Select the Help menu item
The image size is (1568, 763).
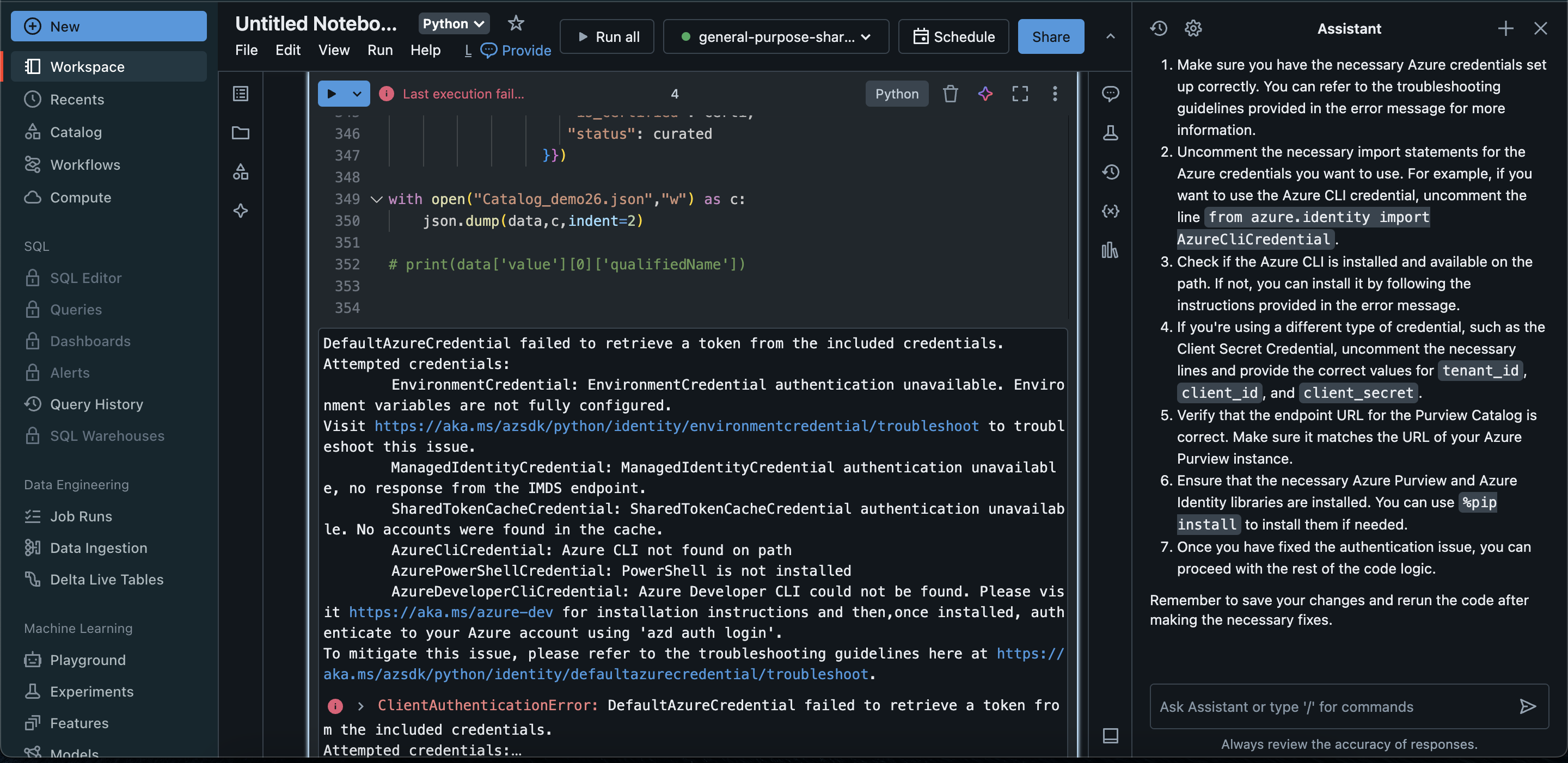[425, 51]
